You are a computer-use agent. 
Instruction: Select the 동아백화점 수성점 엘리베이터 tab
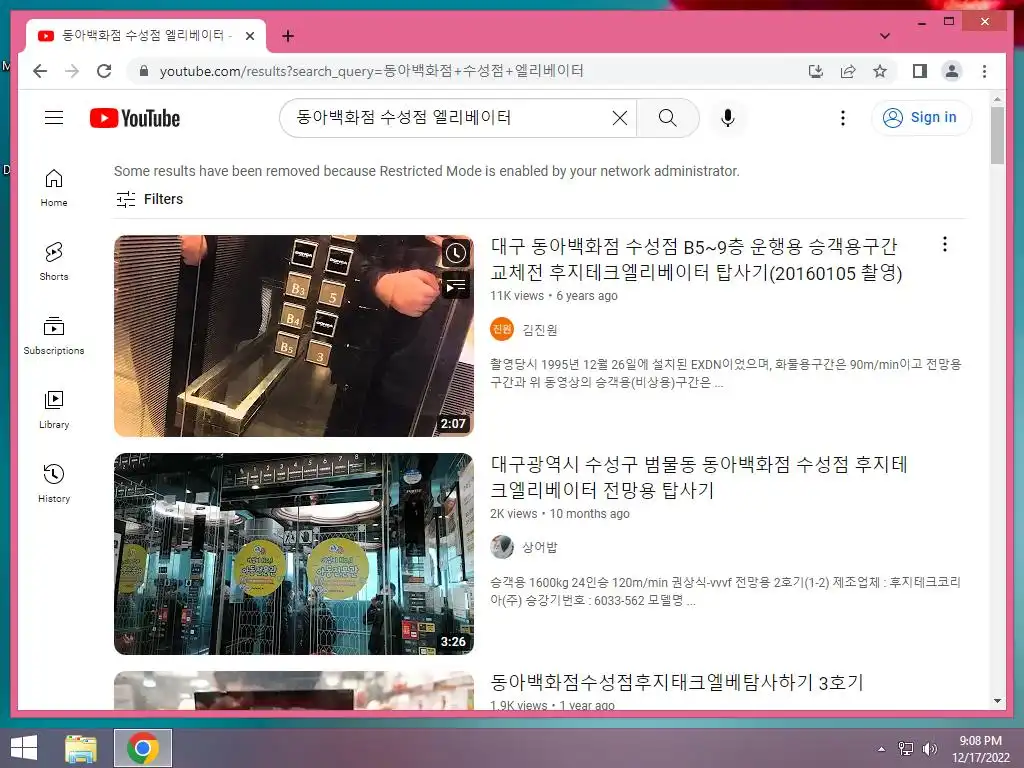click(x=145, y=36)
